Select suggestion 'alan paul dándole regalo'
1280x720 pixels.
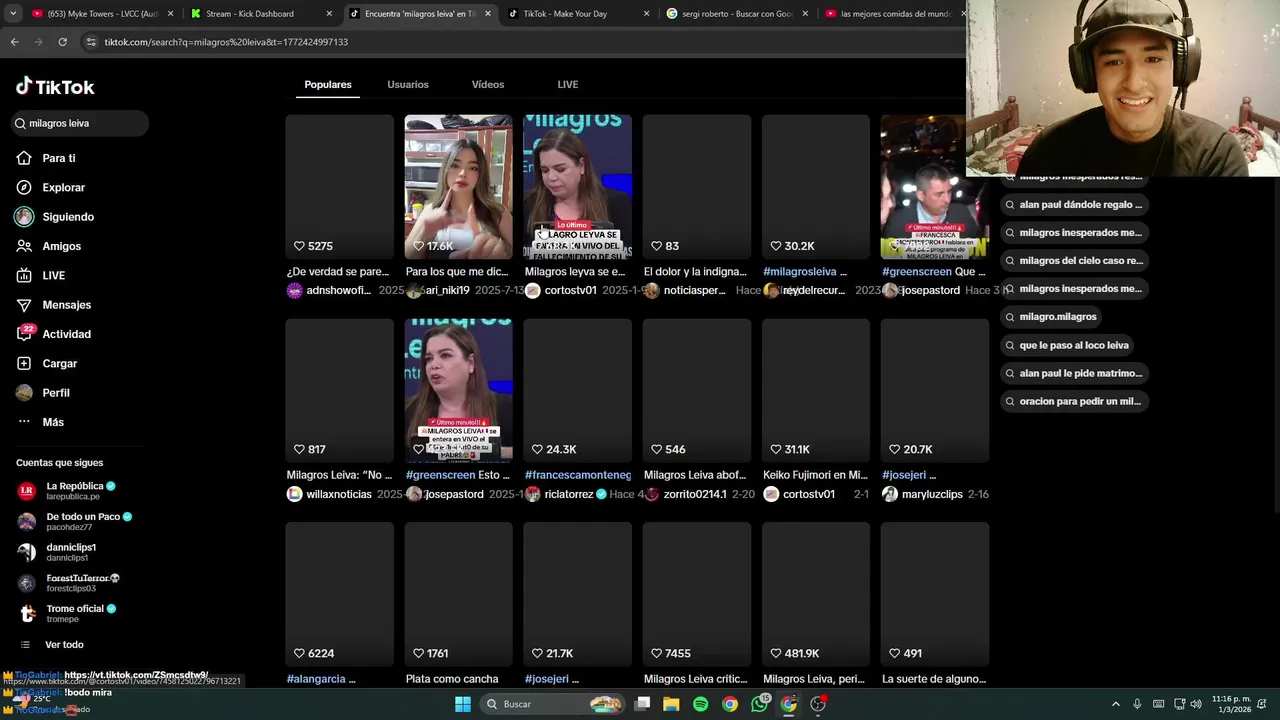click(1072, 205)
